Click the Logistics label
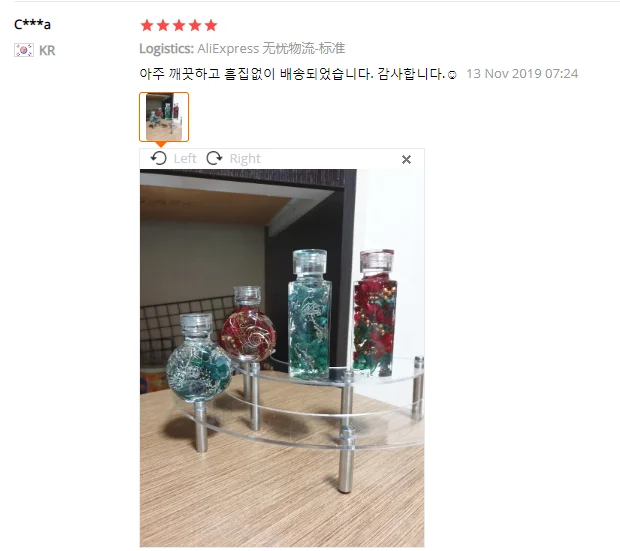This screenshot has height=551, width=620. tap(166, 49)
